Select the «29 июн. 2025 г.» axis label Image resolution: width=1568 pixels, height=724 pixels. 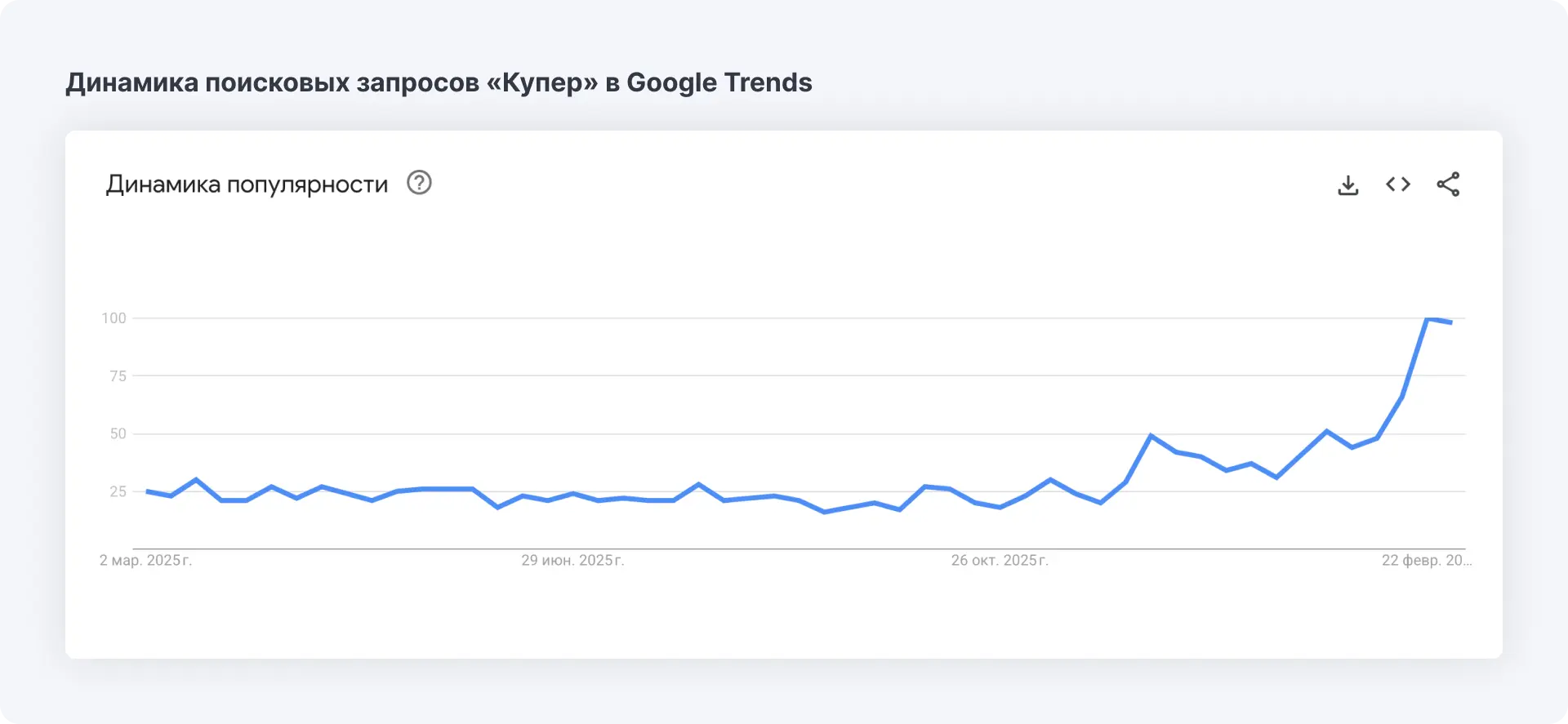coord(572,561)
